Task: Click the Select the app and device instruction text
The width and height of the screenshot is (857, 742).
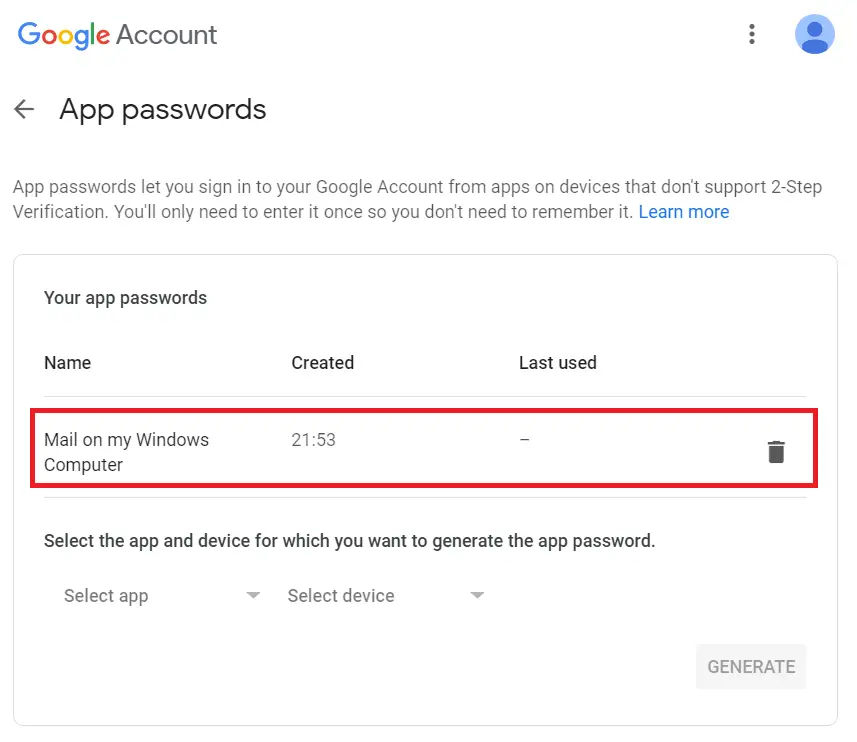Action: [349, 540]
